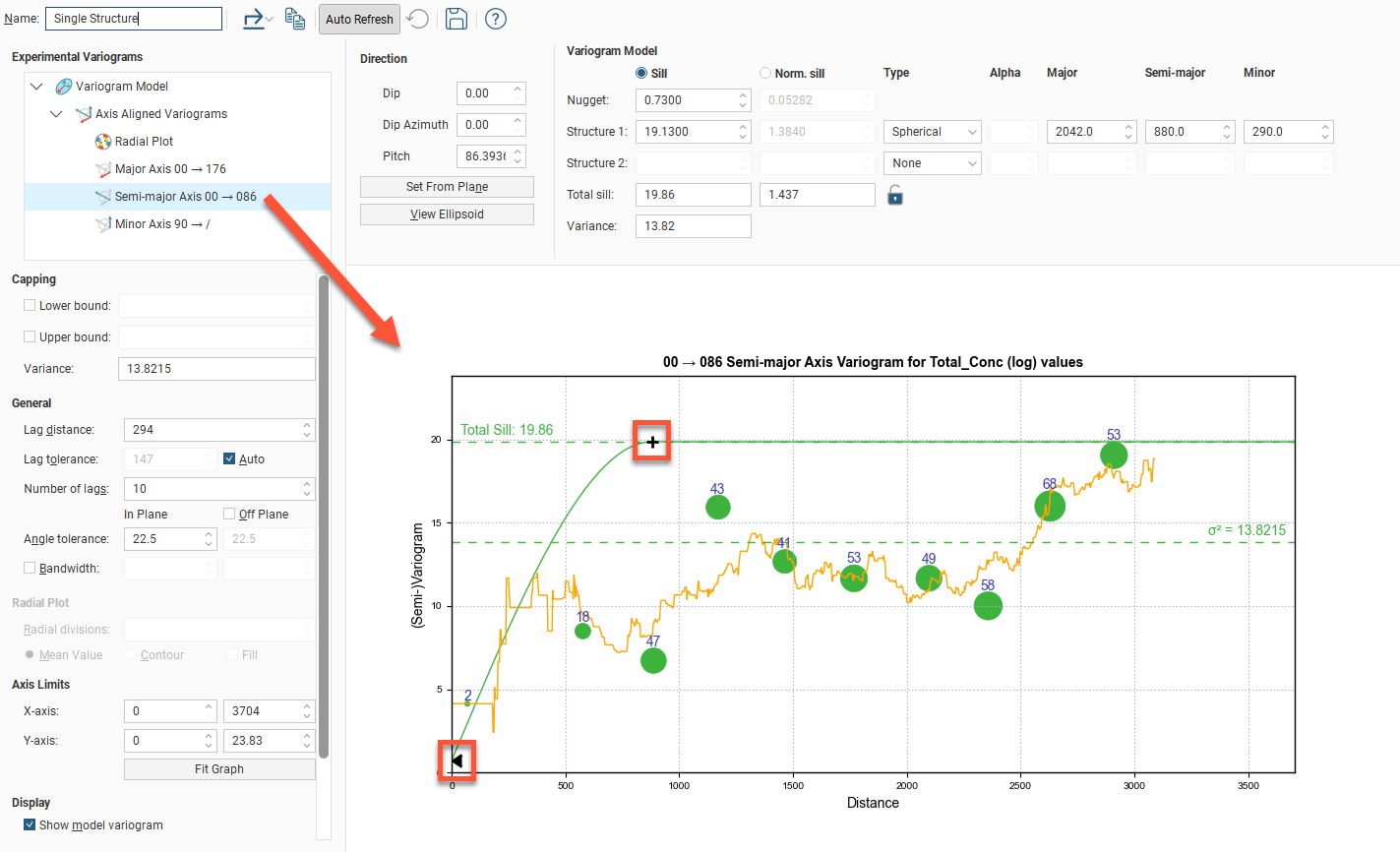The image size is (1400, 852).
Task: Click the Fit Graph button
Action: tap(219, 769)
